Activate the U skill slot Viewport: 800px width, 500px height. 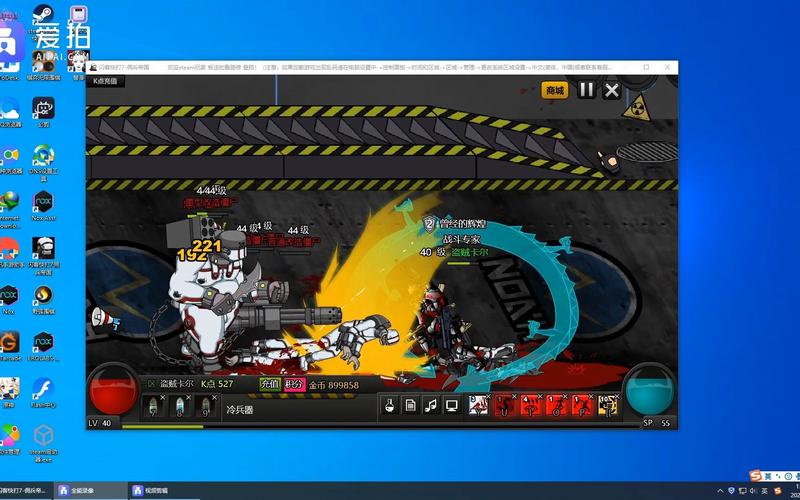point(505,405)
